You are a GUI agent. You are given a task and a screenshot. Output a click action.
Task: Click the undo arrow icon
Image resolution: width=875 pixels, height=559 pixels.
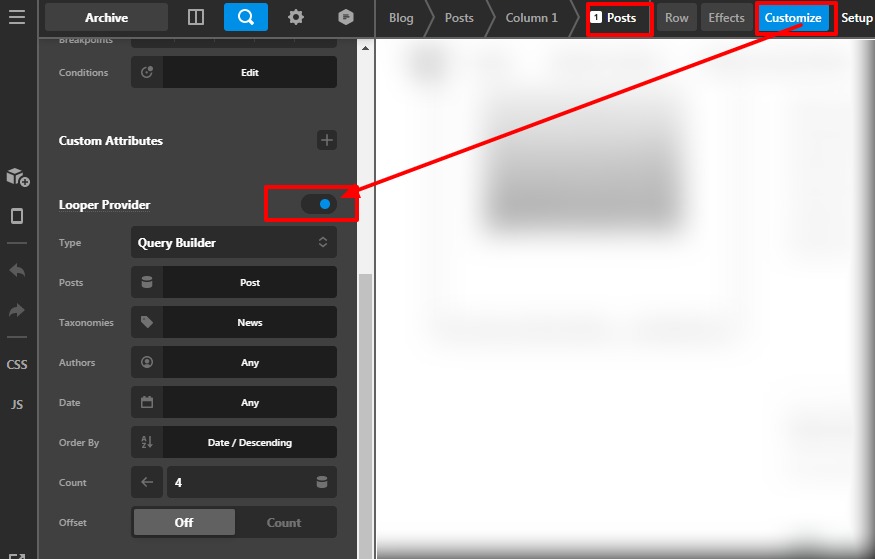coord(17,271)
